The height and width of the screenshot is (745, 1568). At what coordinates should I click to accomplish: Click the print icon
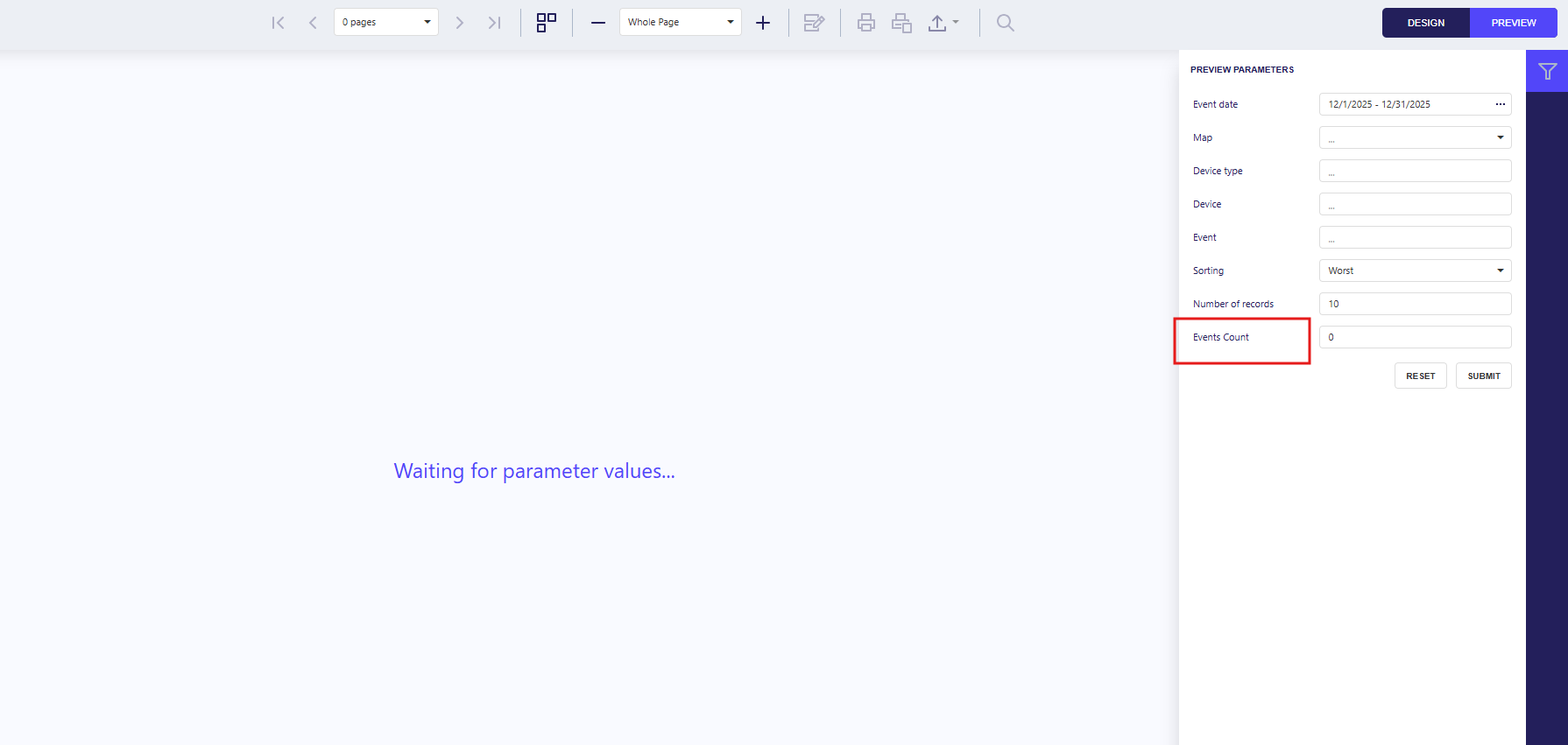866,23
